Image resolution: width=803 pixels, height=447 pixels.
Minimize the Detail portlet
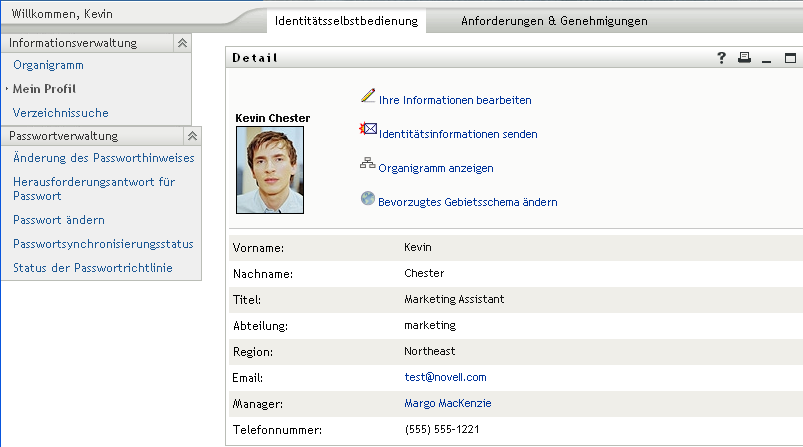766,61
